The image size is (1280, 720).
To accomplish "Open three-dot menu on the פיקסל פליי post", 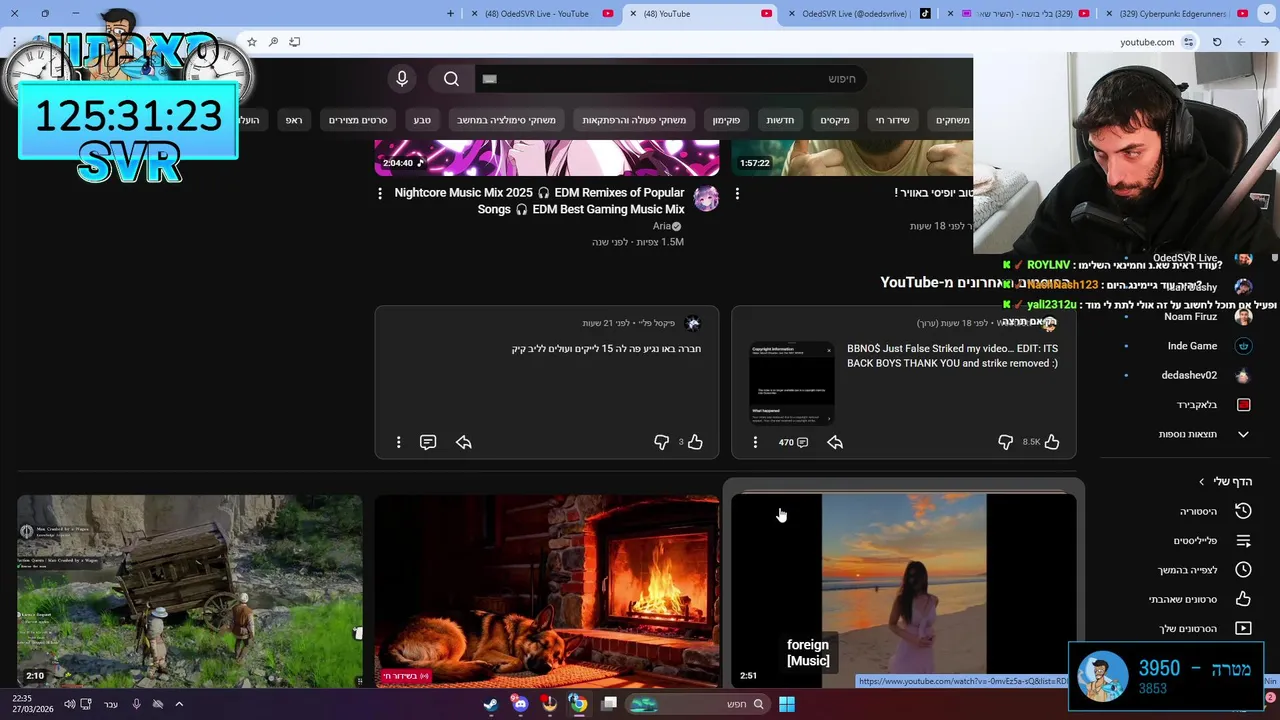I will pos(398,442).
